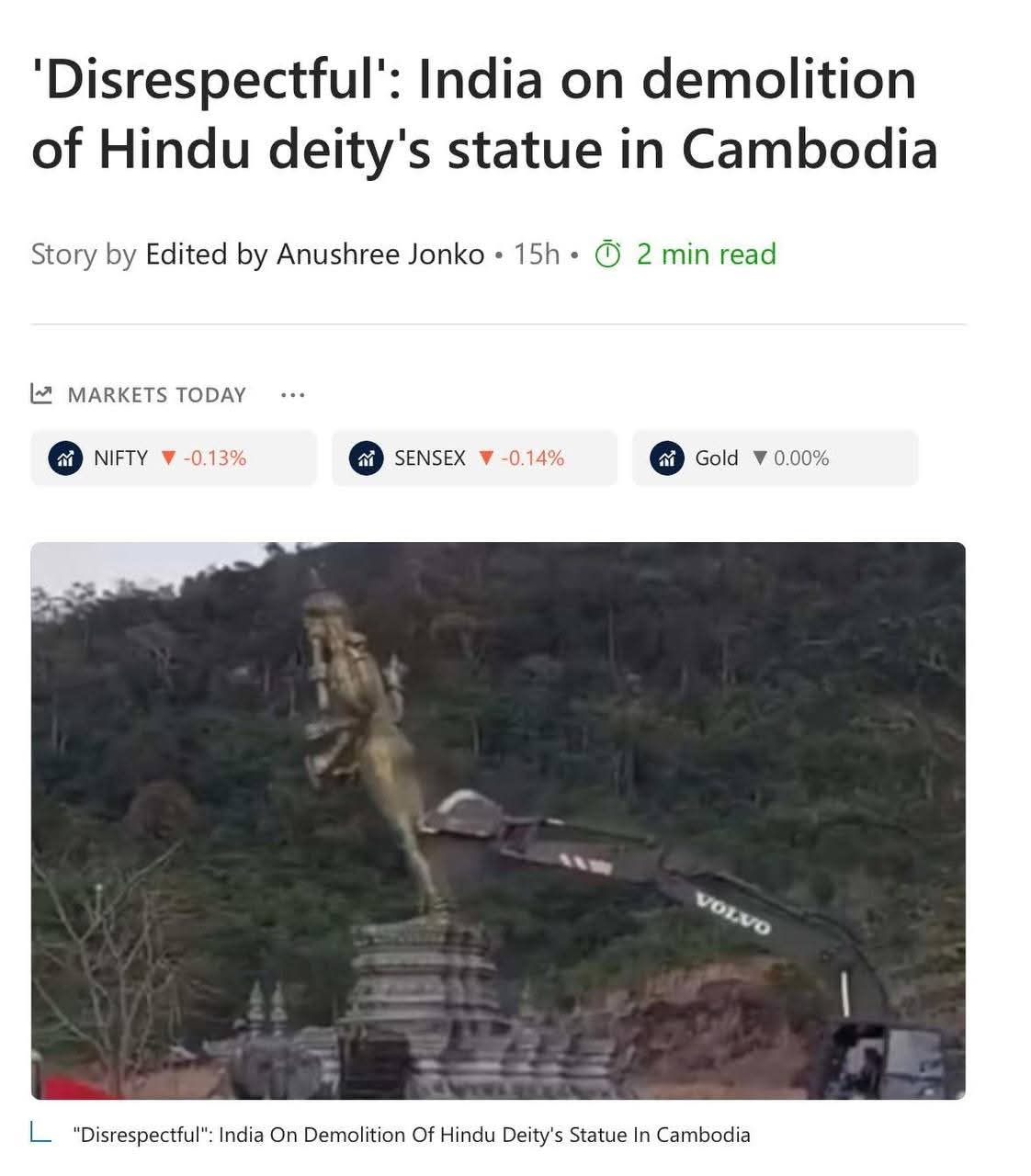Click the NIFTY market chart icon

pyautogui.click(x=65, y=458)
